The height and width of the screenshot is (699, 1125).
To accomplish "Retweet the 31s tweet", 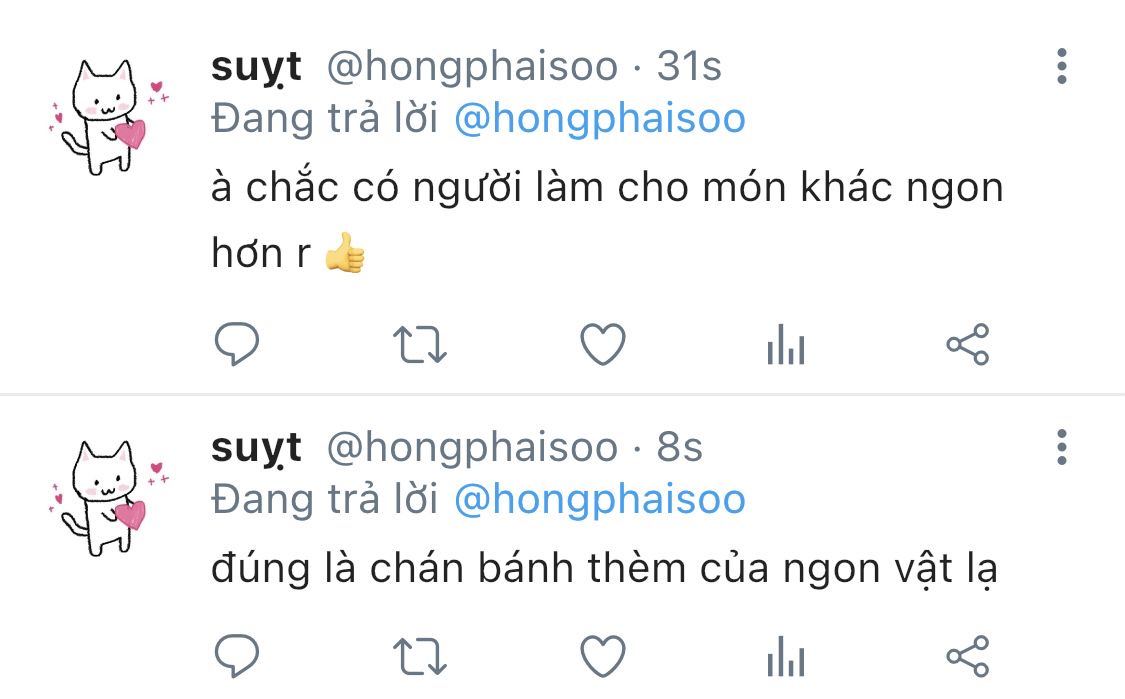I will point(420,344).
